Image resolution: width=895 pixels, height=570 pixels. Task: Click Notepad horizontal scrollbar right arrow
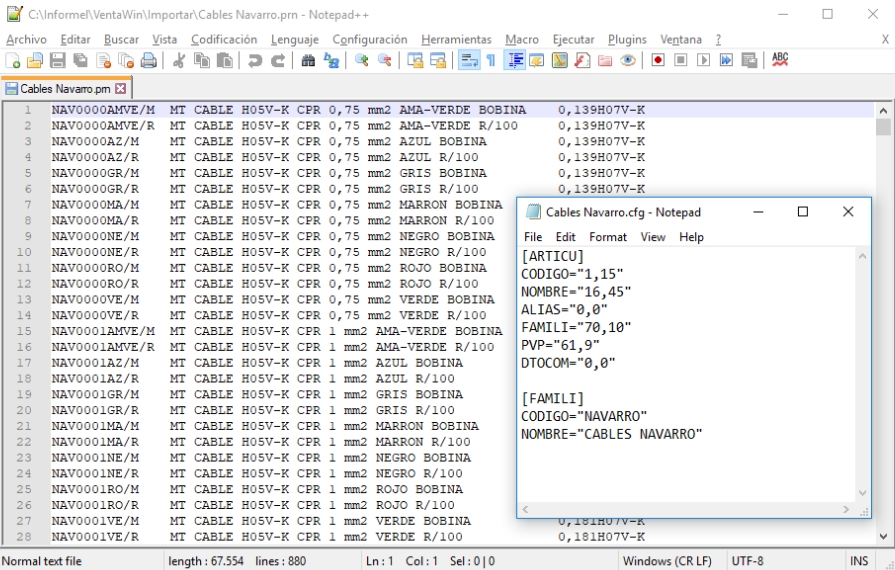[x=846, y=510]
